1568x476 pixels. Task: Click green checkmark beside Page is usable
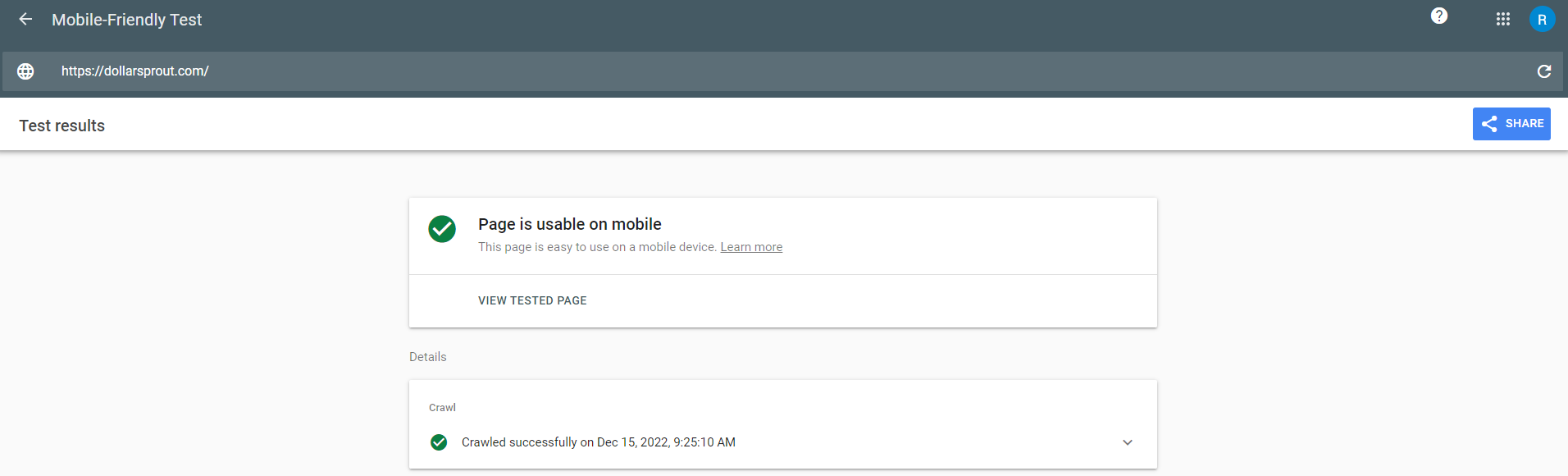pos(442,229)
